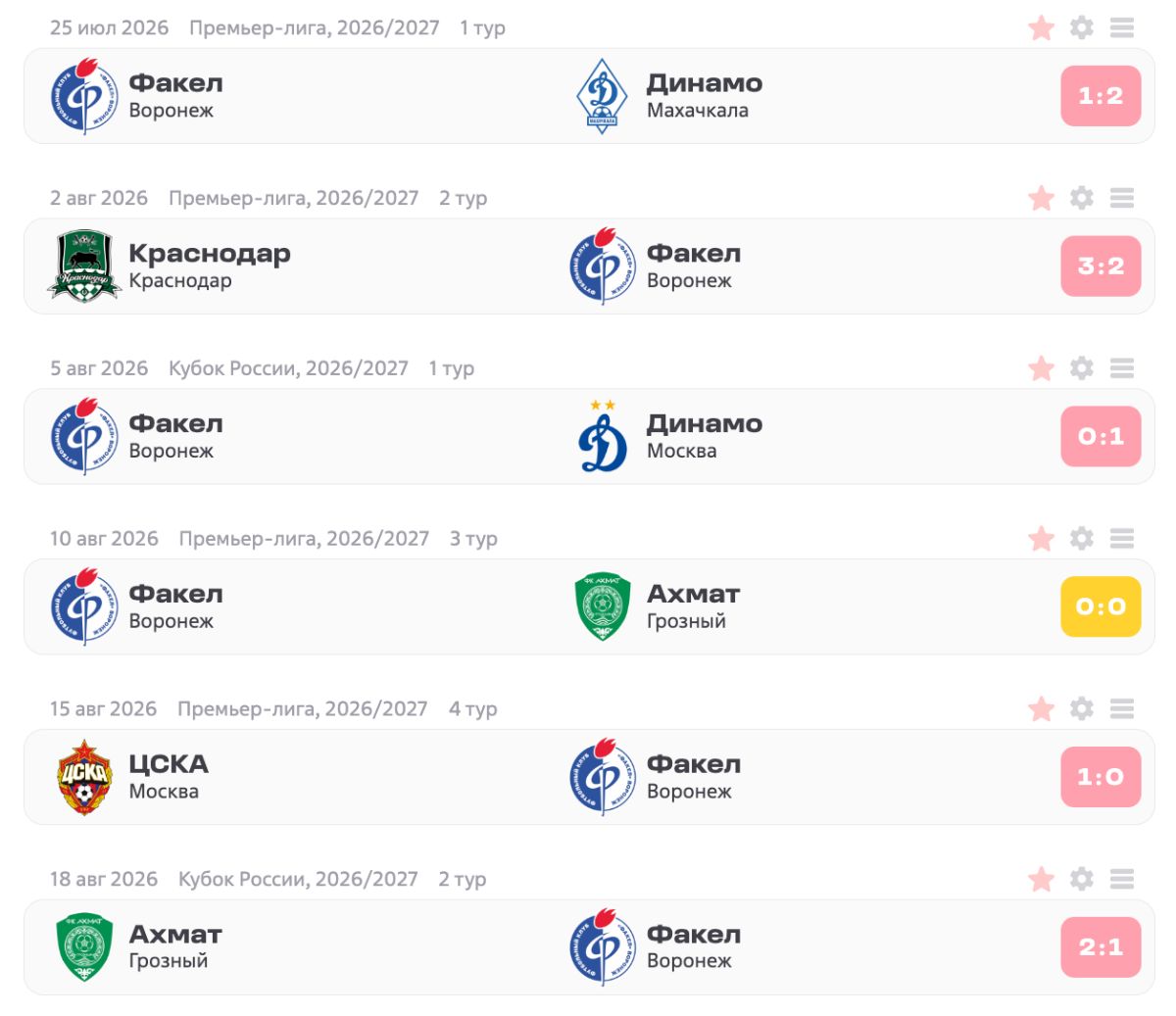Expand hamburger menu for 18 авг match

(x=1122, y=879)
